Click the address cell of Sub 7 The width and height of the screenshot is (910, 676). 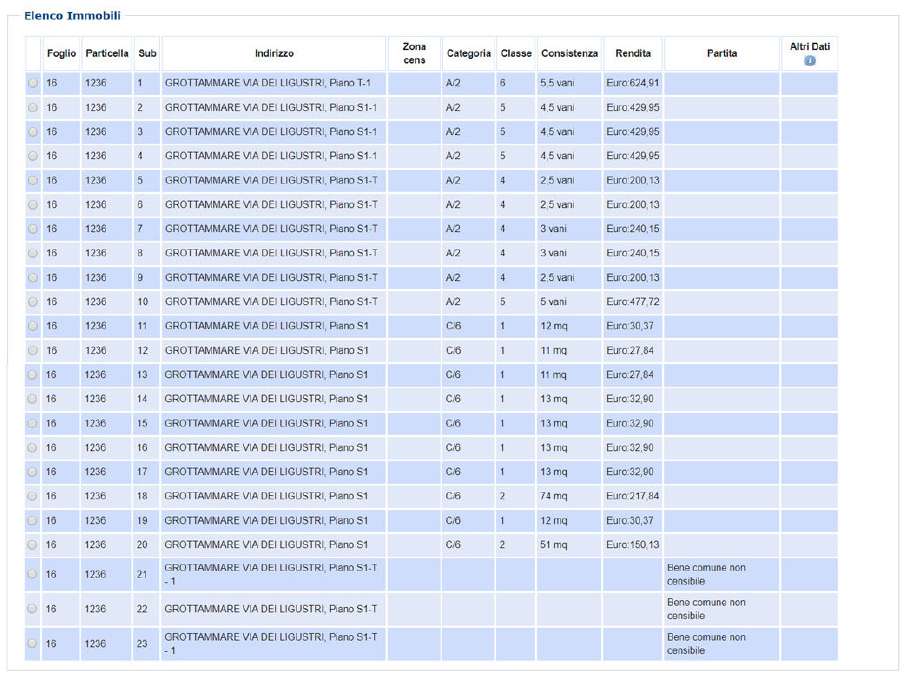(x=272, y=229)
